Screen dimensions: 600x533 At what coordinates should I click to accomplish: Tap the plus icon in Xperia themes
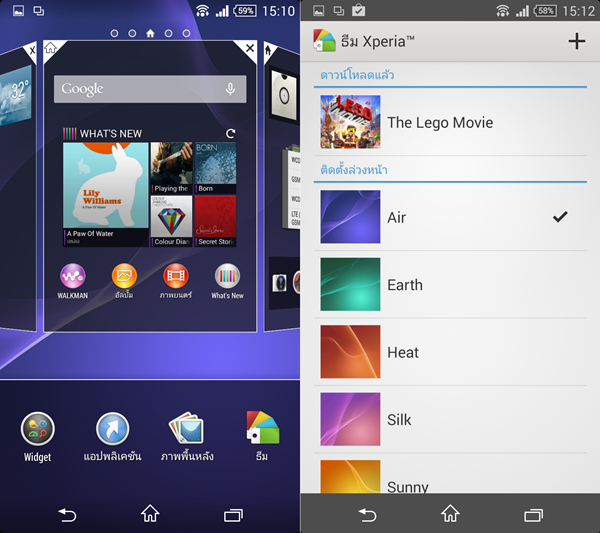coord(576,41)
